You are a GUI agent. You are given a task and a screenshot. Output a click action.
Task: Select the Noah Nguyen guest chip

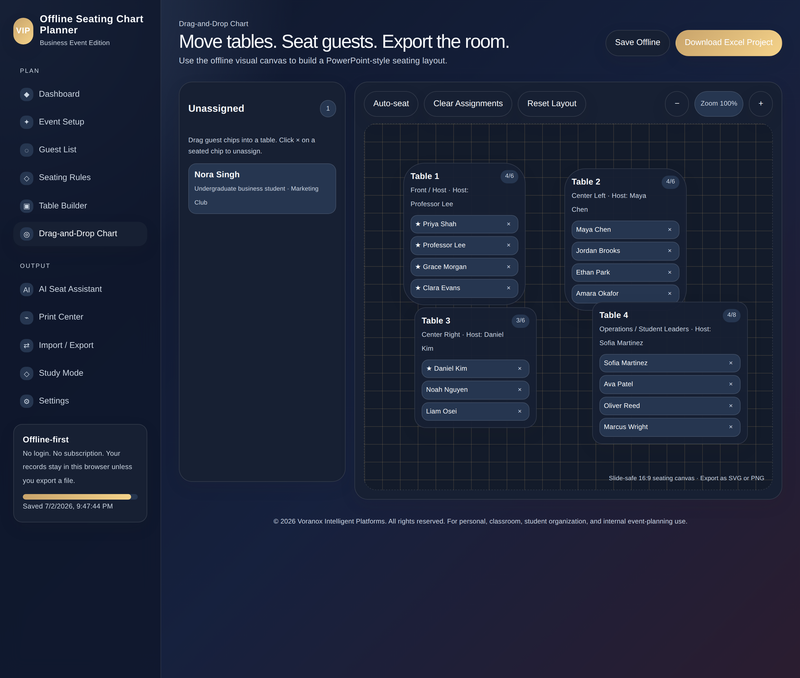coord(475,390)
